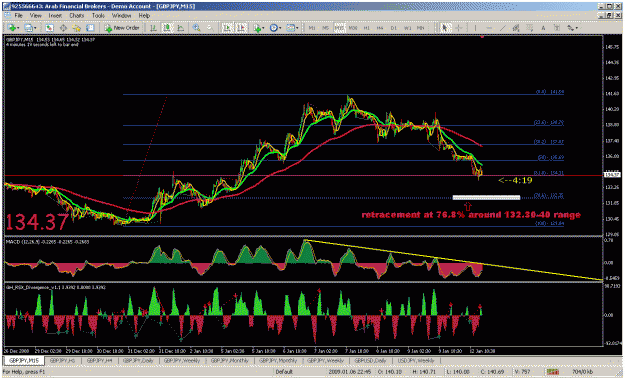Switch chart to bar chart type
Screen dimensions: 625x378
coord(153,28)
